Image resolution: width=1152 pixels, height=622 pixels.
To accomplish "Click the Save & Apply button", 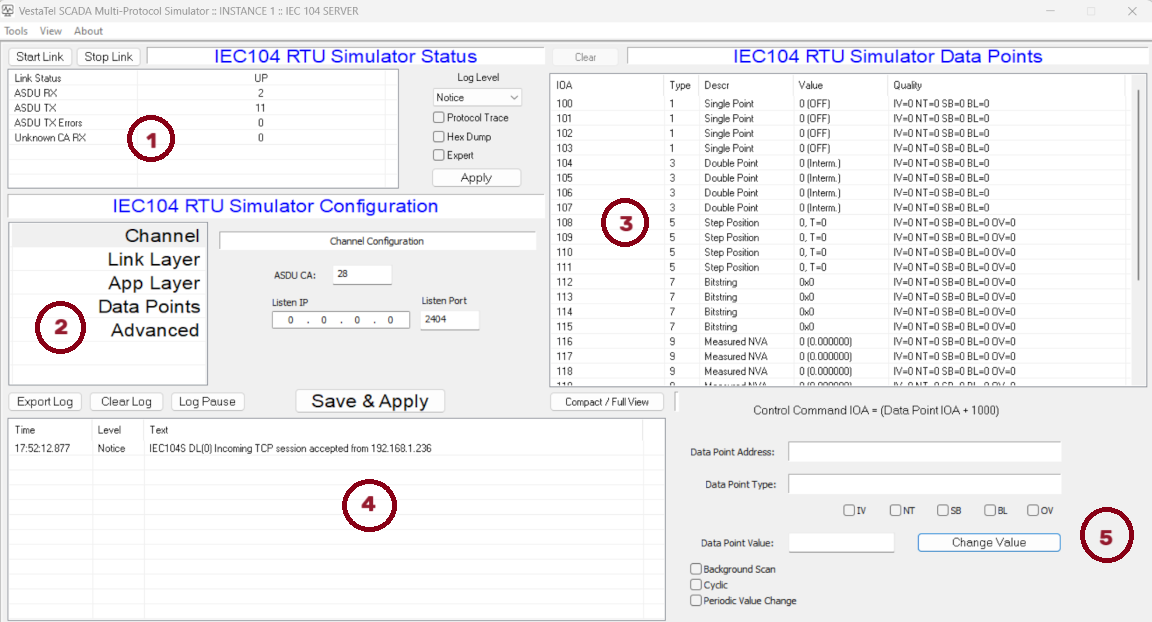I will (x=370, y=401).
